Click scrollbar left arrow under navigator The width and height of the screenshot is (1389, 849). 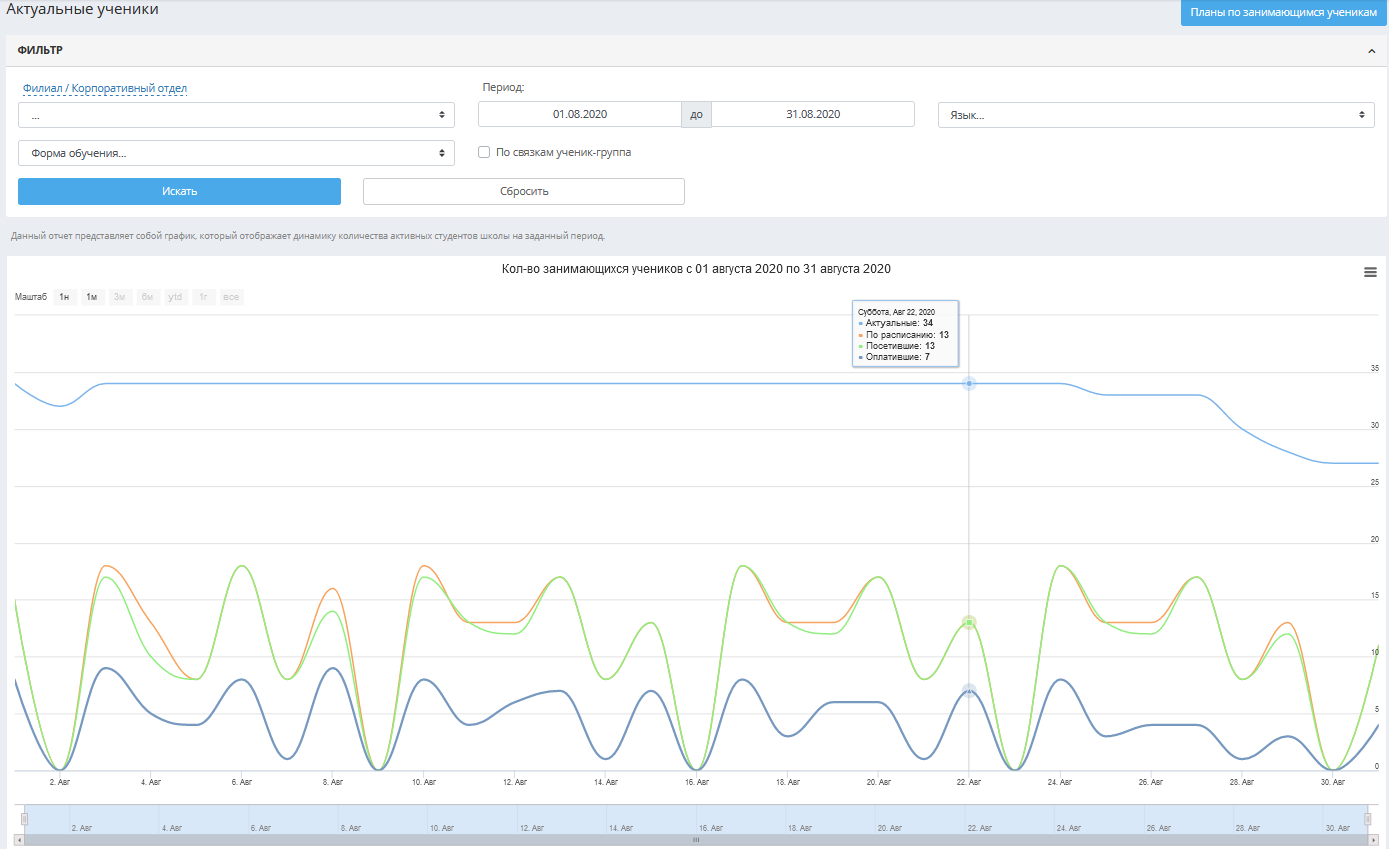click(x=18, y=840)
